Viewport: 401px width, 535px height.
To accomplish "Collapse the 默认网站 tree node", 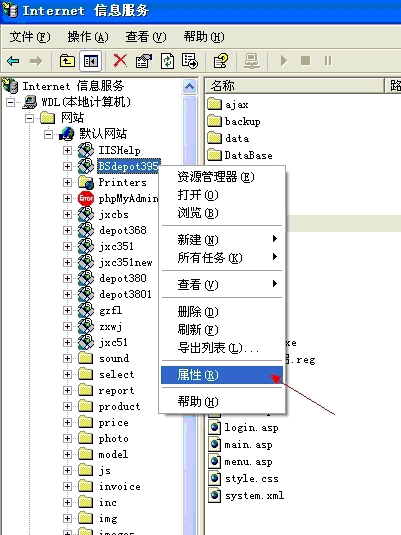I will click(48, 134).
